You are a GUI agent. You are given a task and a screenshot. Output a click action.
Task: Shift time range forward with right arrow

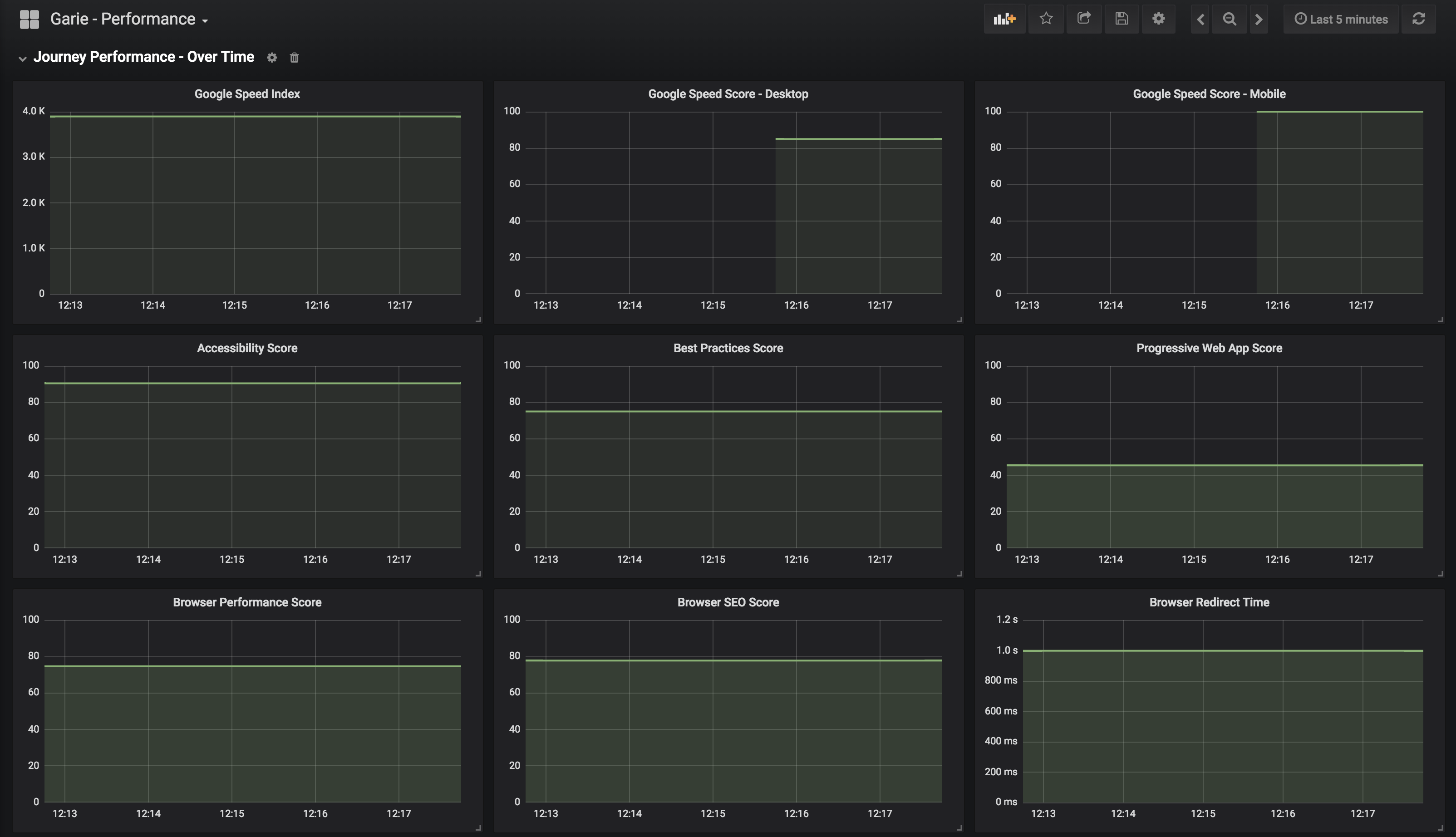(x=1259, y=20)
